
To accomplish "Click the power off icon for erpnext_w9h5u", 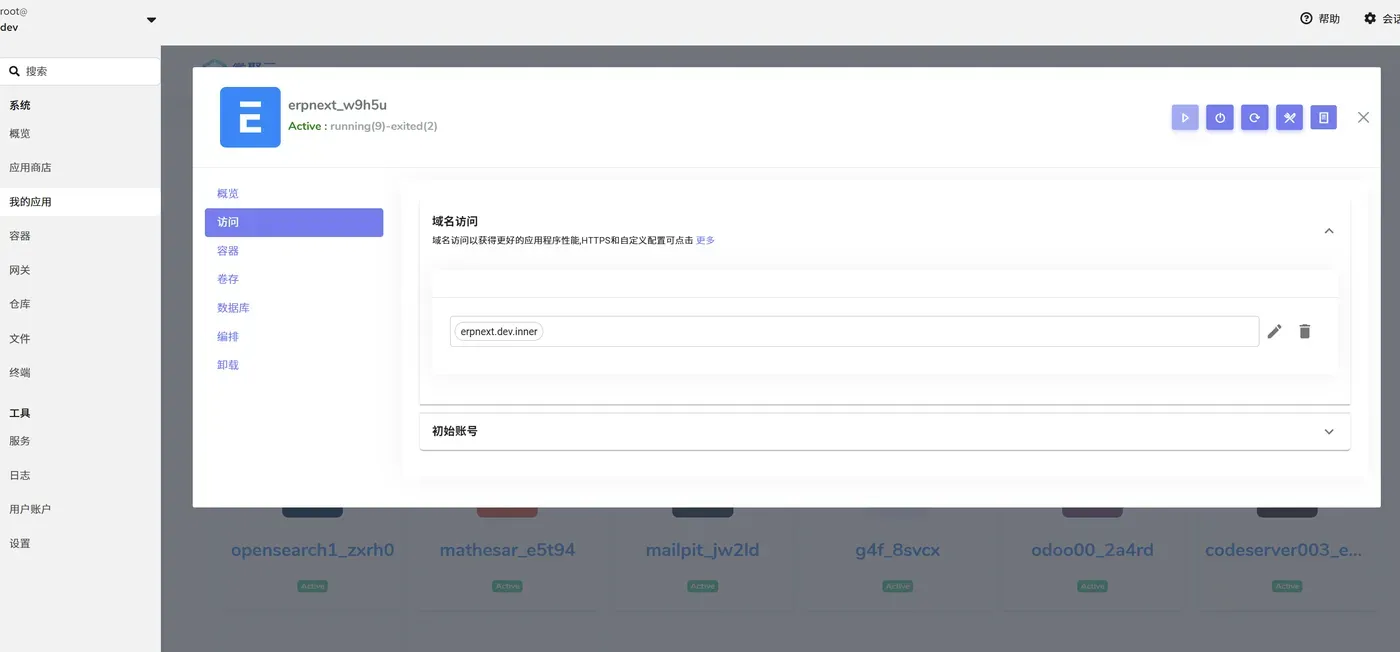I will pyautogui.click(x=1219, y=117).
